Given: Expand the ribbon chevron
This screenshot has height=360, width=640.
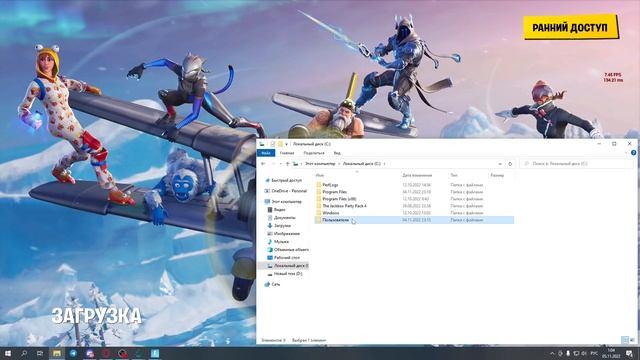Looking at the screenshot, I should [626, 153].
